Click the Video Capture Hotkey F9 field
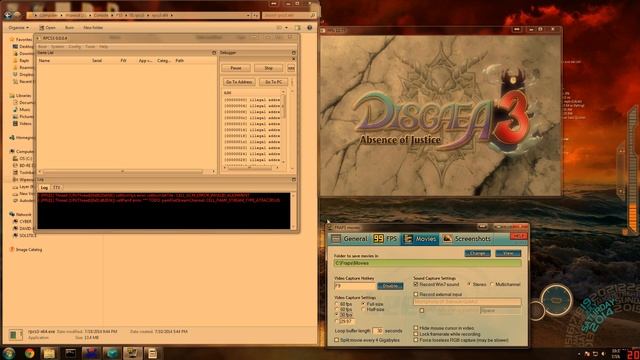 point(355,286)
